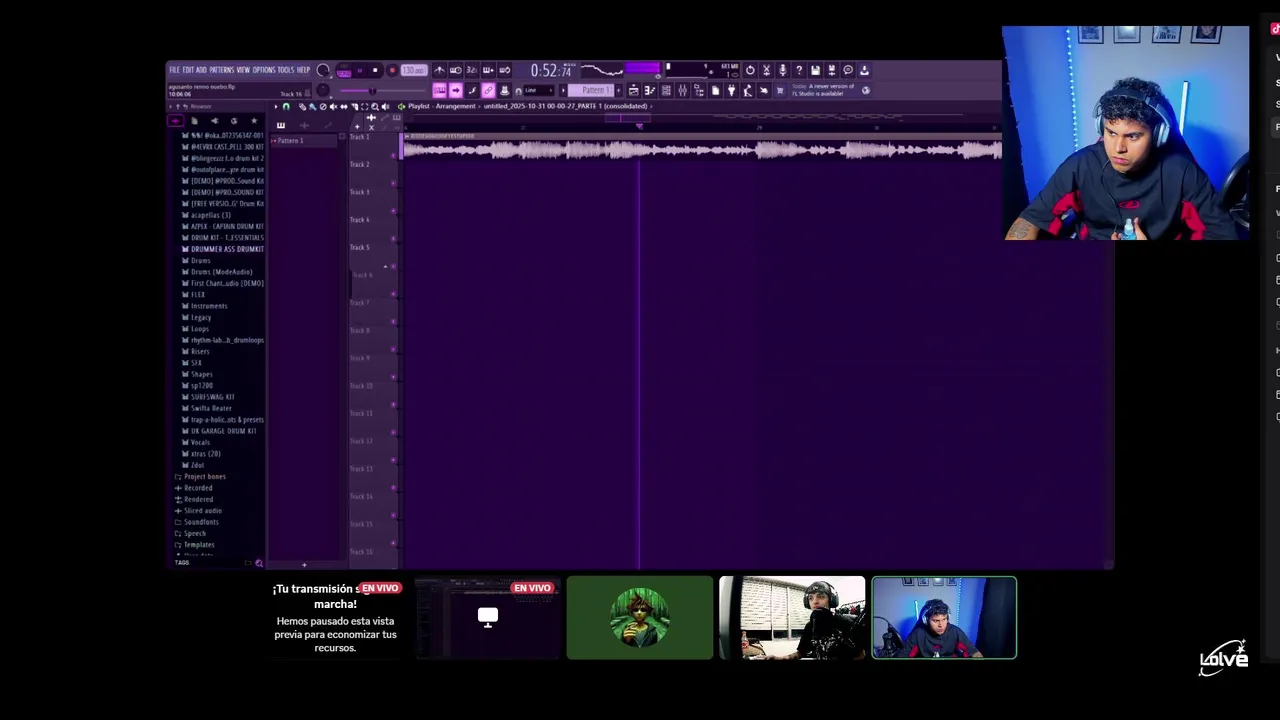Open the audio editor scissors icon

pyautogui.click(x=766, y=70)
